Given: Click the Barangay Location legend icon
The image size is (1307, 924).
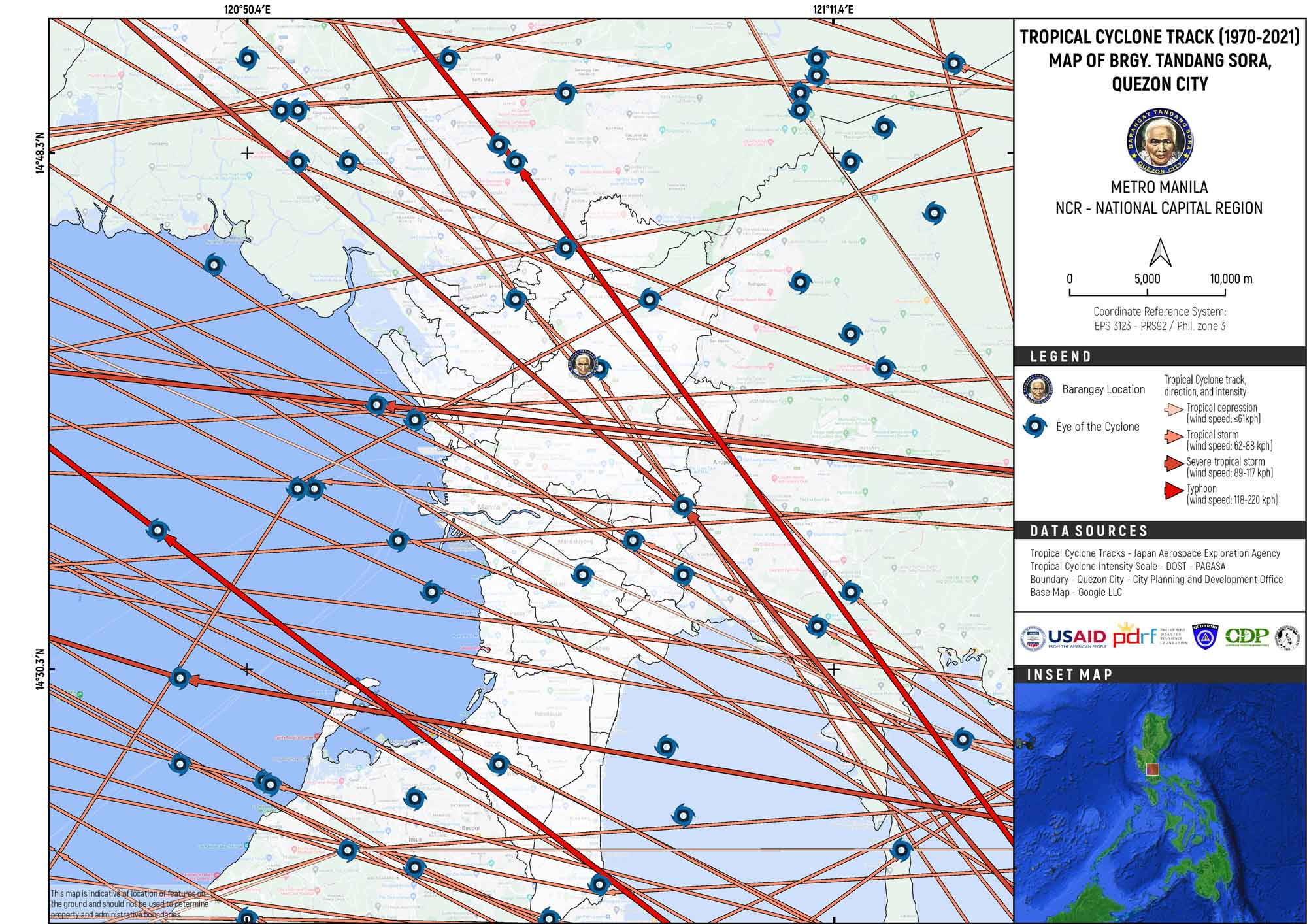Looking at the screenshot, I should [x=1037, y=389].
